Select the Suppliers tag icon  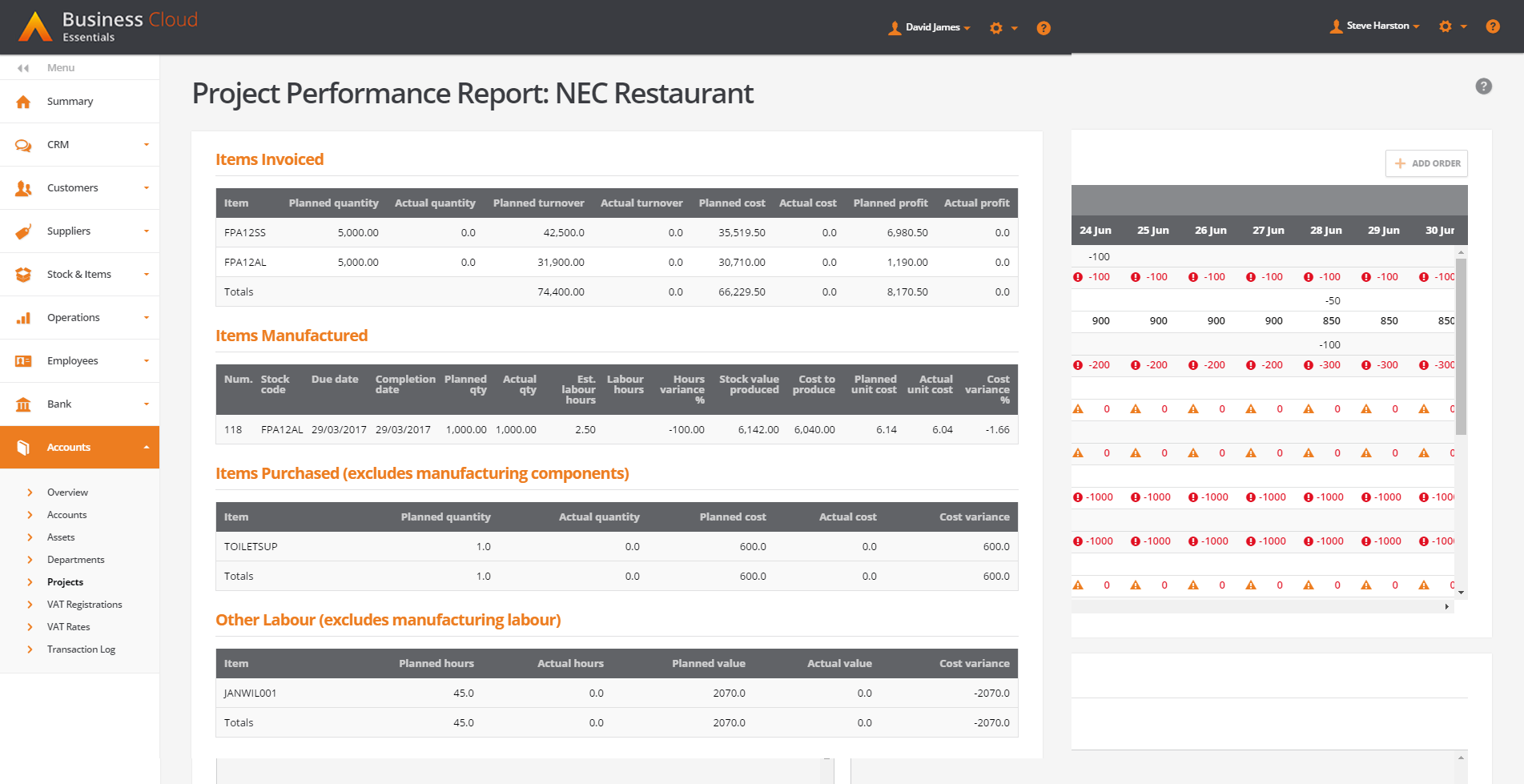[23, 231]
